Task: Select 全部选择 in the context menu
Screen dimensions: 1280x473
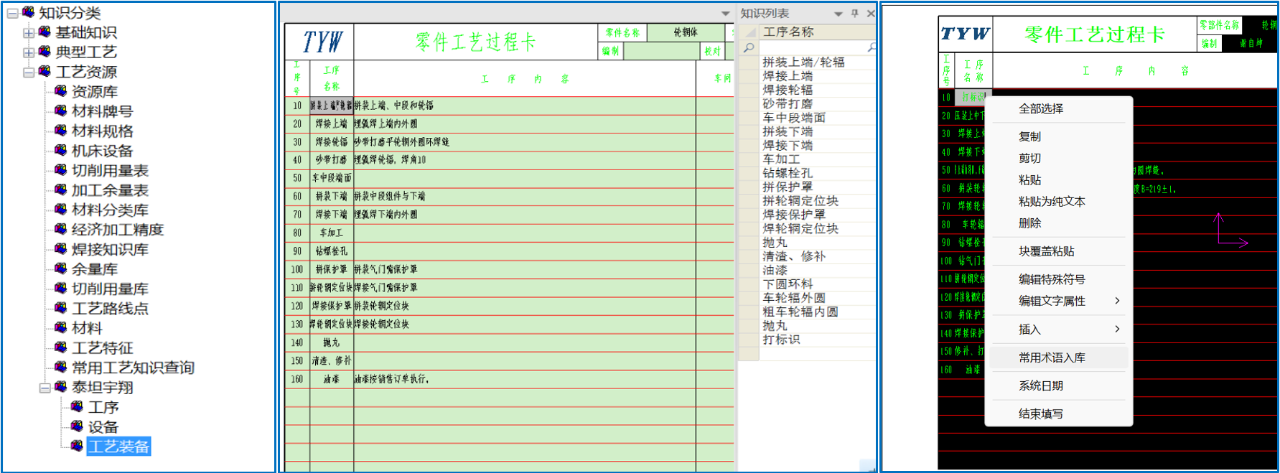Action: [x=1040, y=109]
